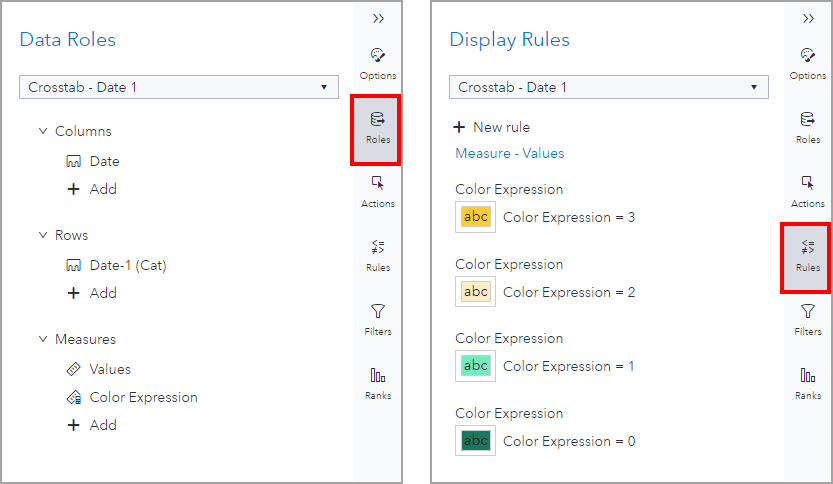Open the Measure - Values link
This screenshot has height=484, width=833.
509,153
